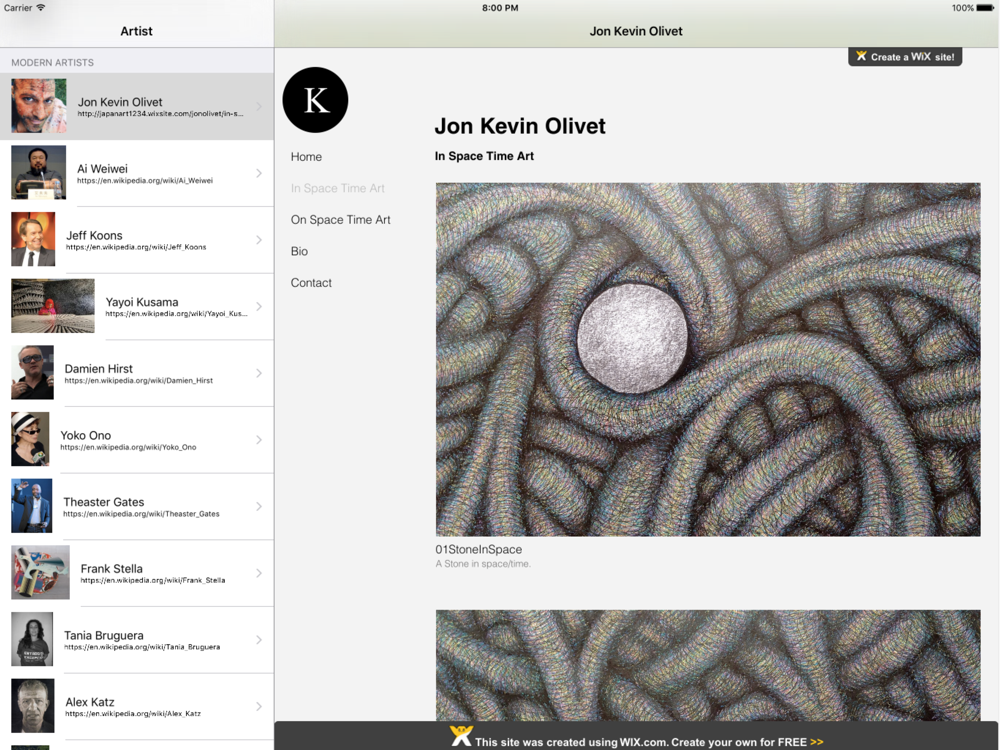Screen dimensions: 1000x750
Task: Select the Jon Kevin Olivet artist name
Action: pyautogui.click(x=120, y=102)
